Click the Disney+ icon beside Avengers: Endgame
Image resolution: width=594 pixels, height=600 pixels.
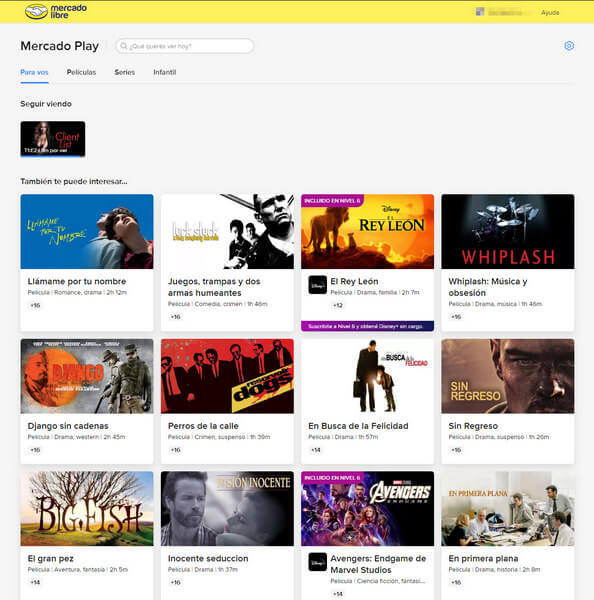pyautogui.click(x=318, y=562)
